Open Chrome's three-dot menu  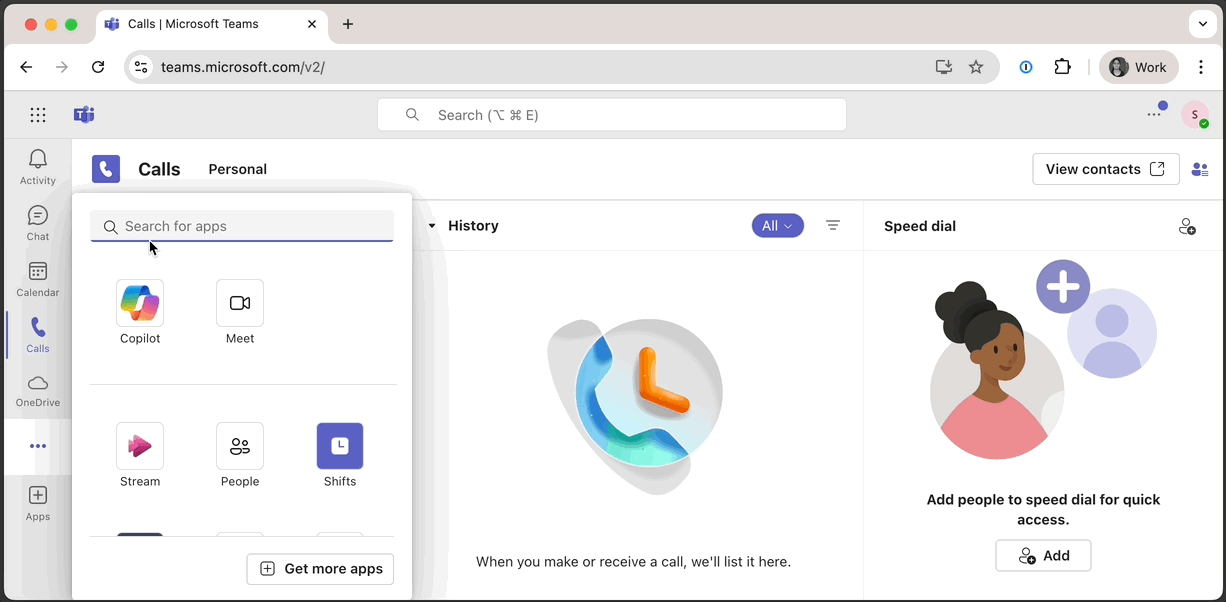pos(1201,67)
